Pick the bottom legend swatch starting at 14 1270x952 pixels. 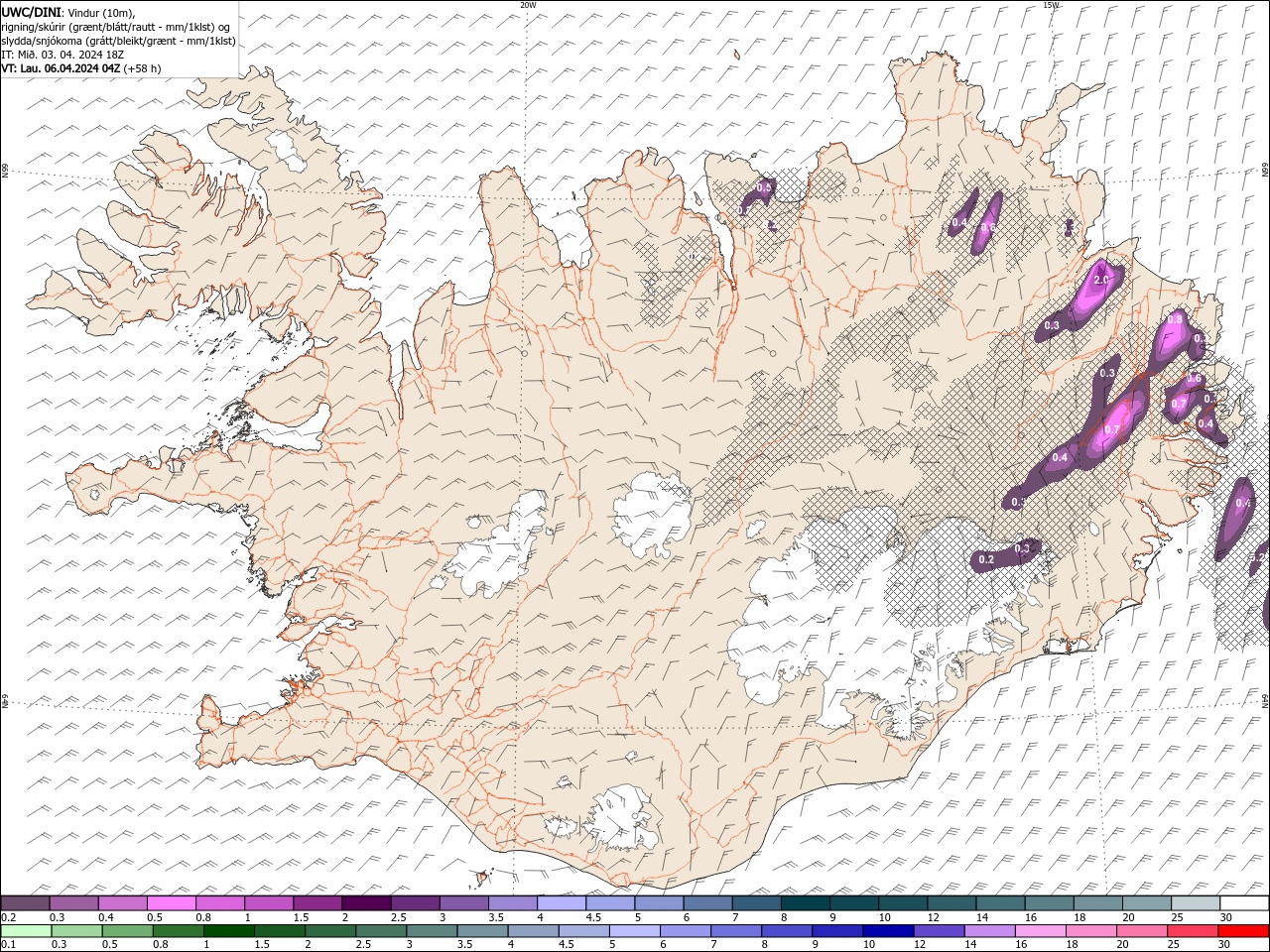pyautogui.click(x=988, y=931)
